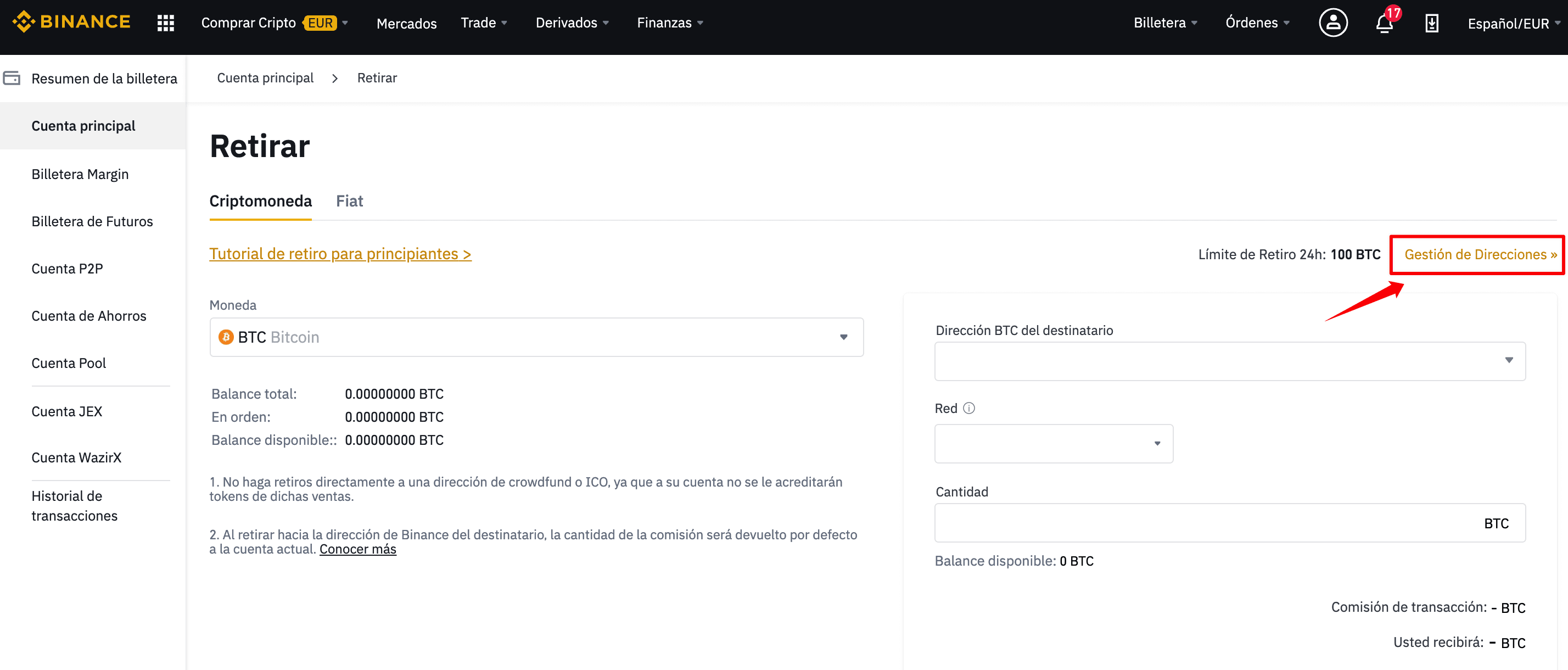The width and height of the screenshot is (1568, 670).
Task: Click the Balance disponible 0 BTC value
Action: [1076, 561]
